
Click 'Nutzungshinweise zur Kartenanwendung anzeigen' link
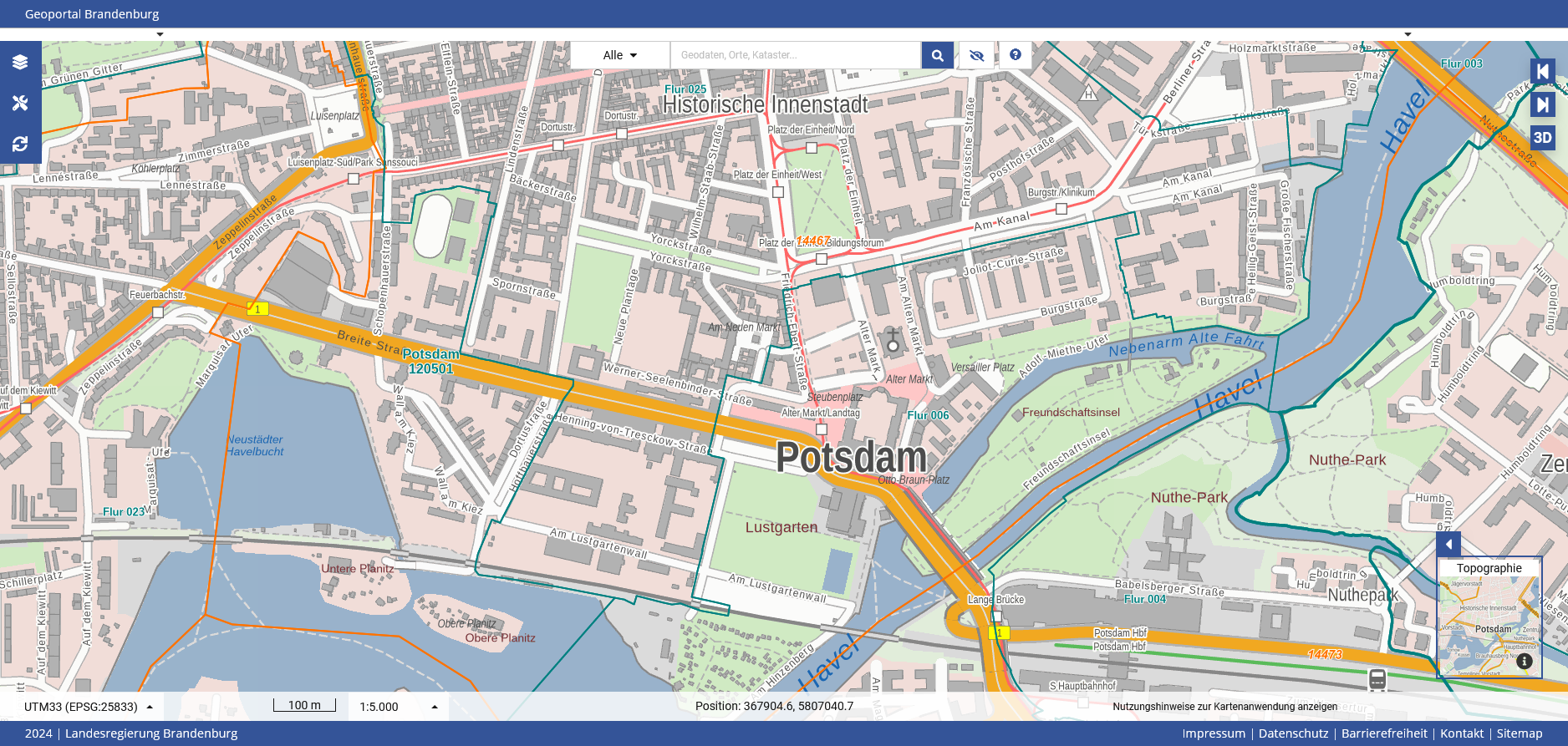pos(1224,707)
